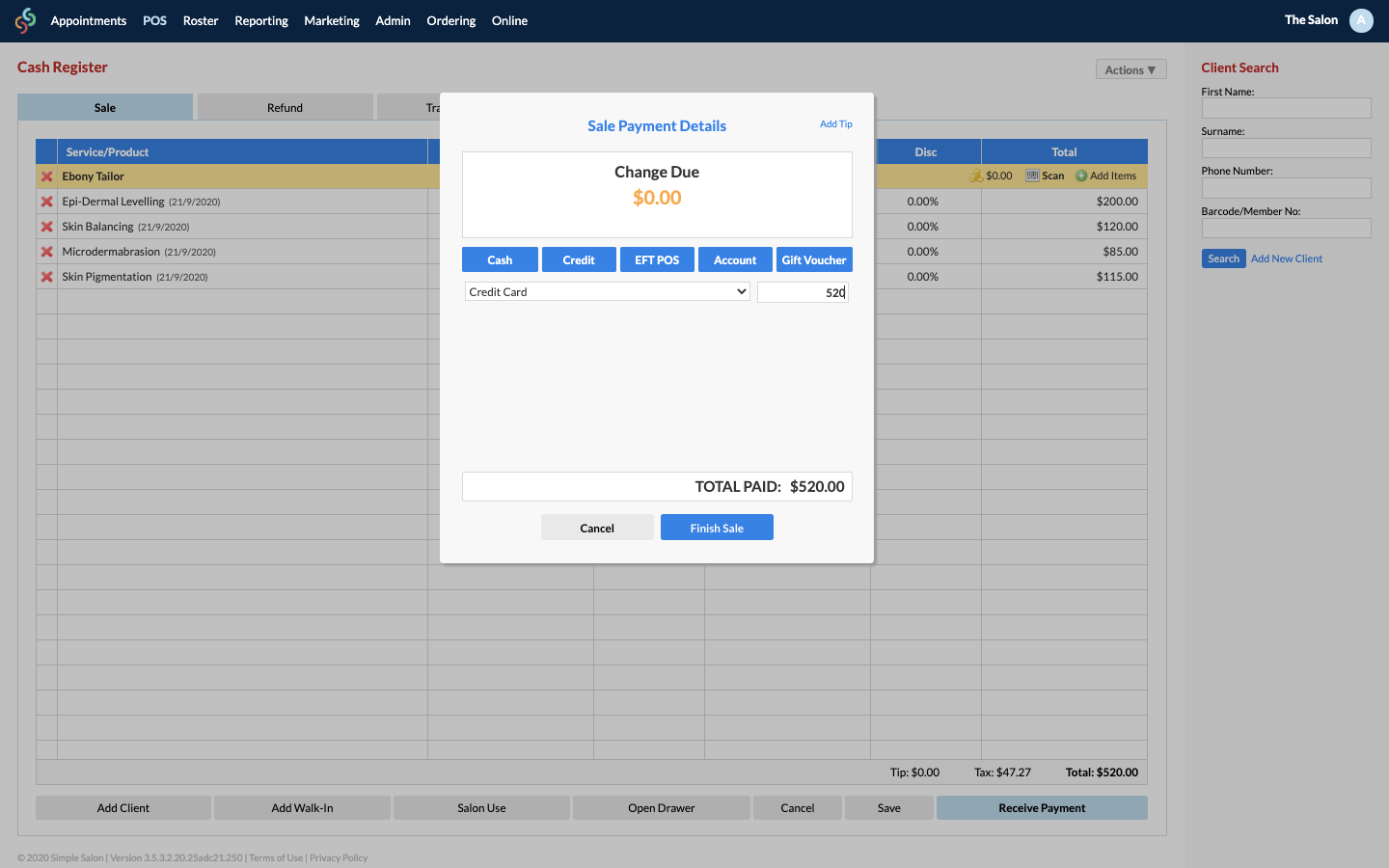Screen dimensions: 1389x868
Task: Choose Gift Voucher payment method
Action: tap(814, 259)
